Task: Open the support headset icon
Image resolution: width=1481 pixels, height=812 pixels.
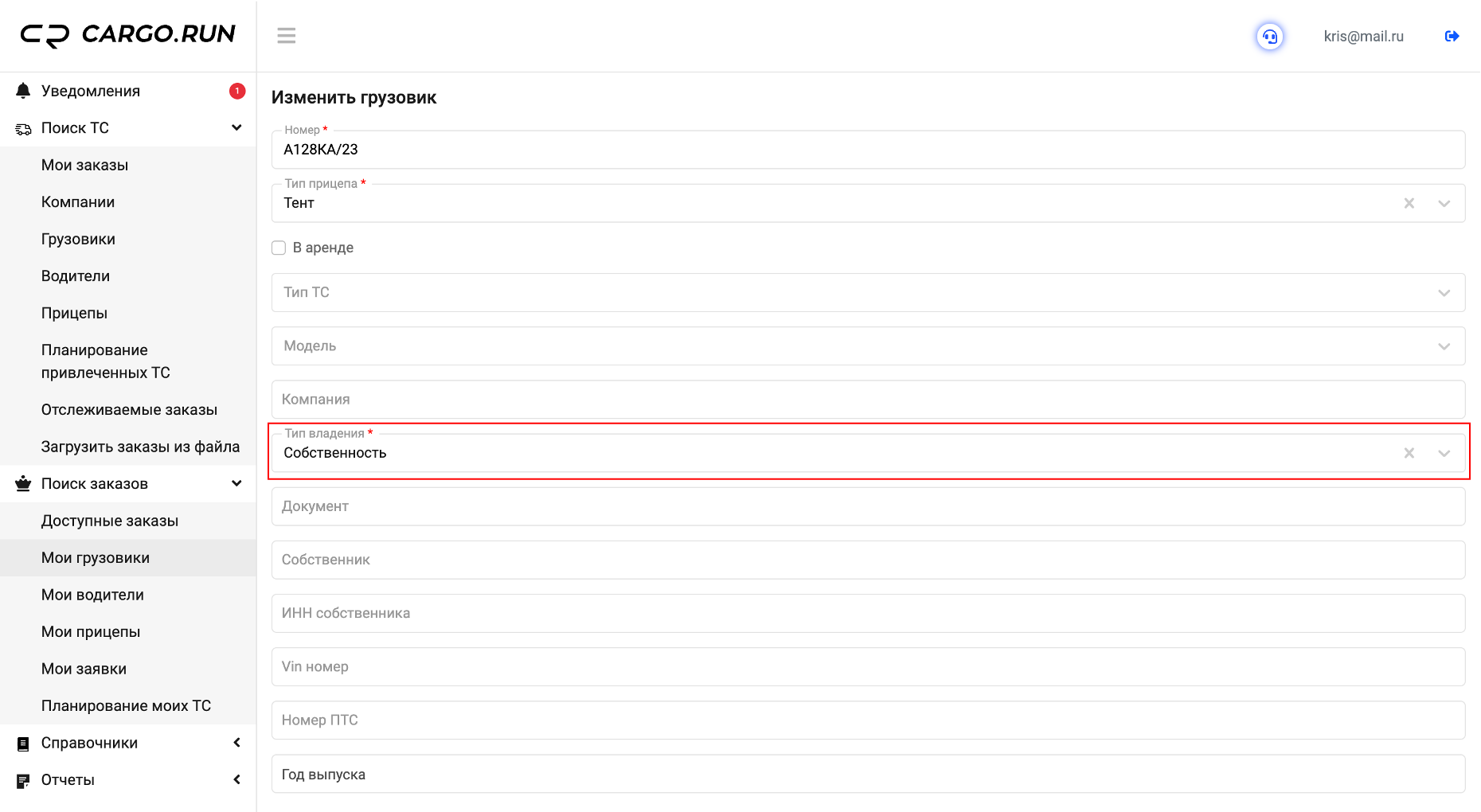Action: 1270,37
